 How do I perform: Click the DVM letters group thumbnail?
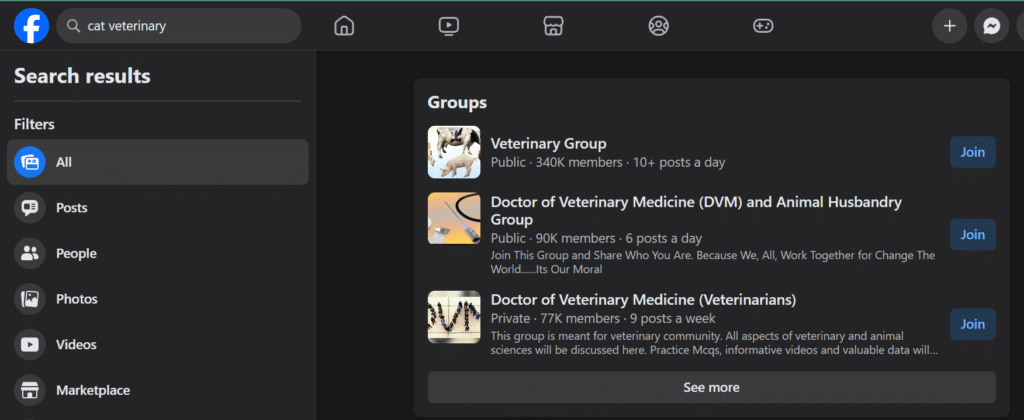coord(454,317)
